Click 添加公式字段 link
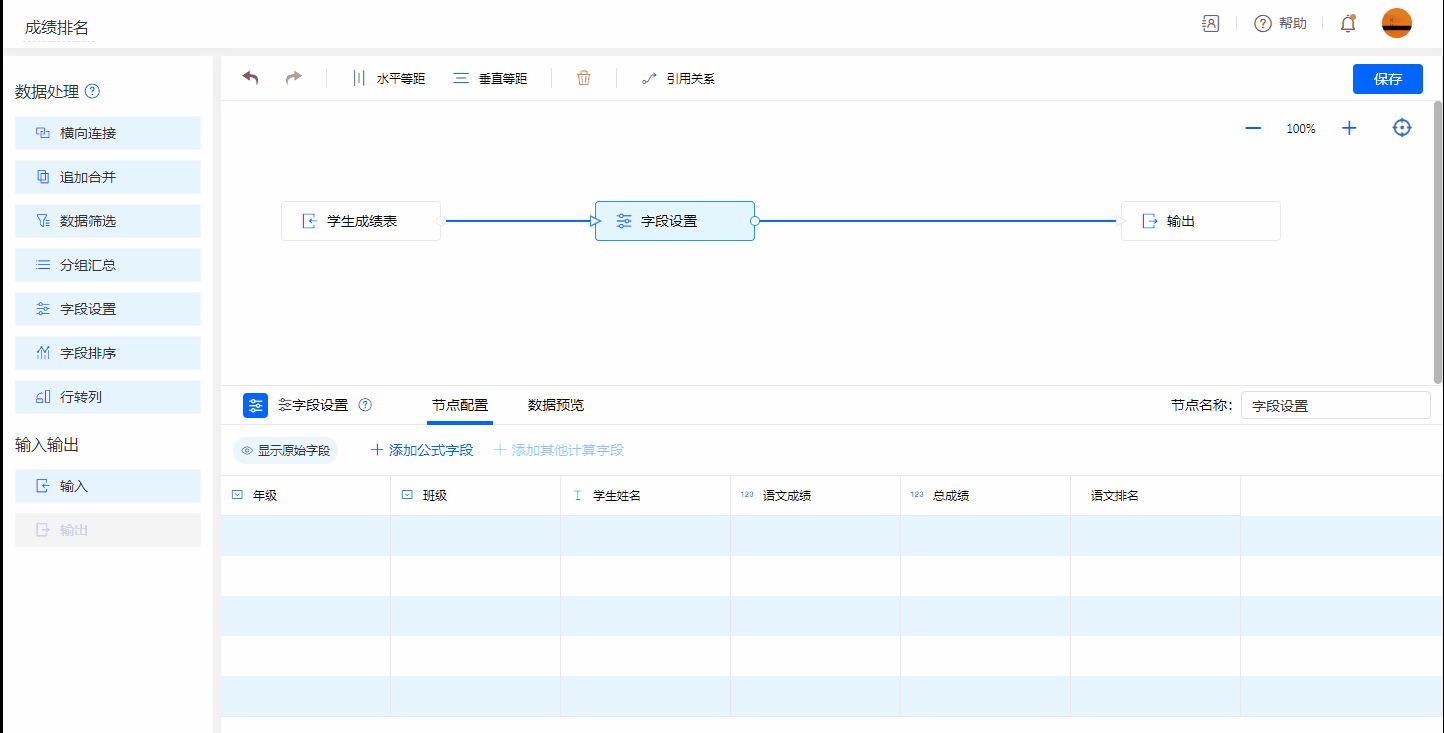 click(x=422, y=451)
